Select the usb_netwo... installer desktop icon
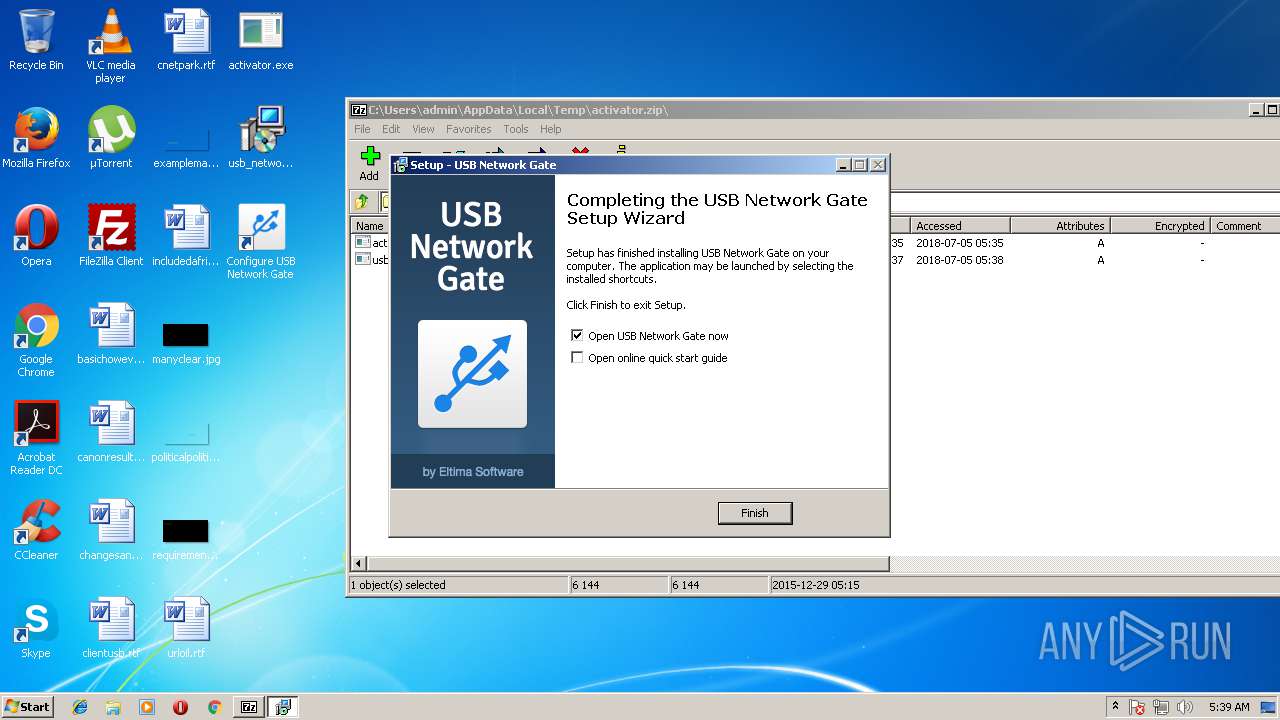Viewport: 1280px width, 720px height. coord(261,138)
